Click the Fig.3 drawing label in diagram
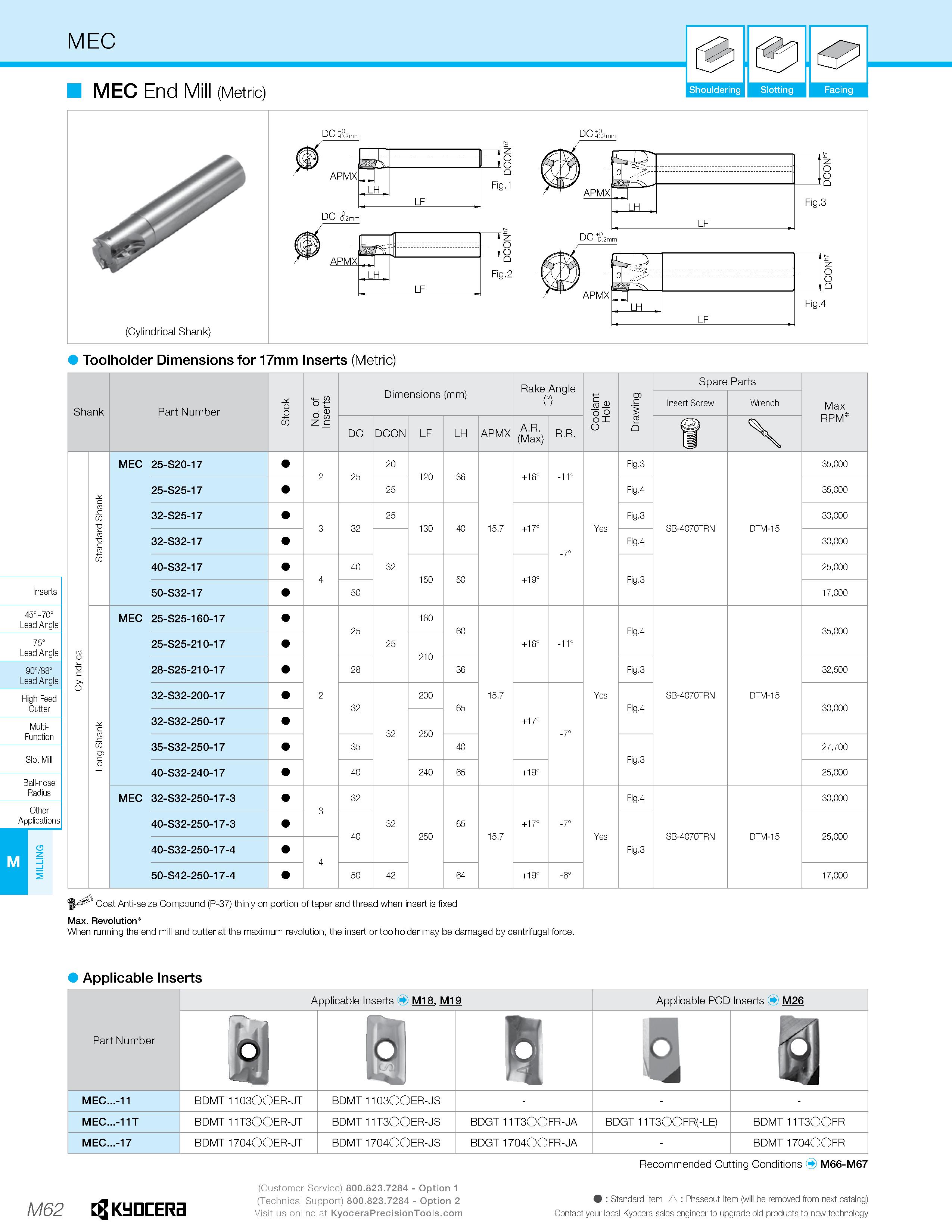Image resolution: width=952 pixels, height=1232 pixels. click(815, 202)
